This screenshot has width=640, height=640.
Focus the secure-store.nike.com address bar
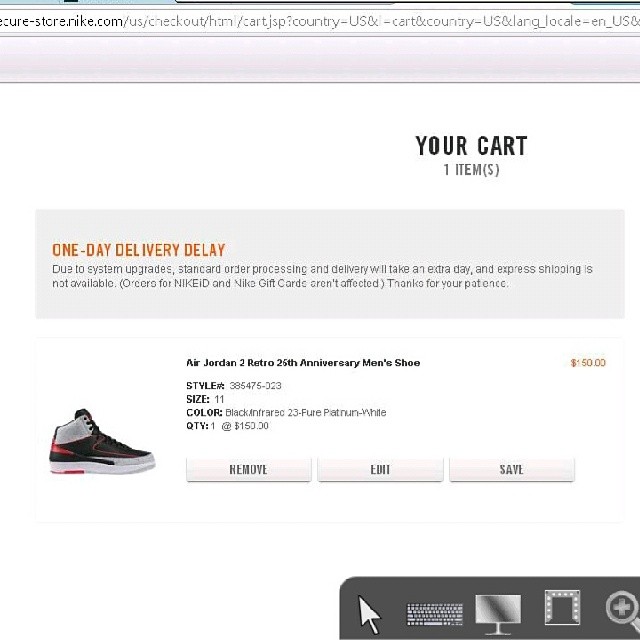pyautogui.click(x=320, y=21)
